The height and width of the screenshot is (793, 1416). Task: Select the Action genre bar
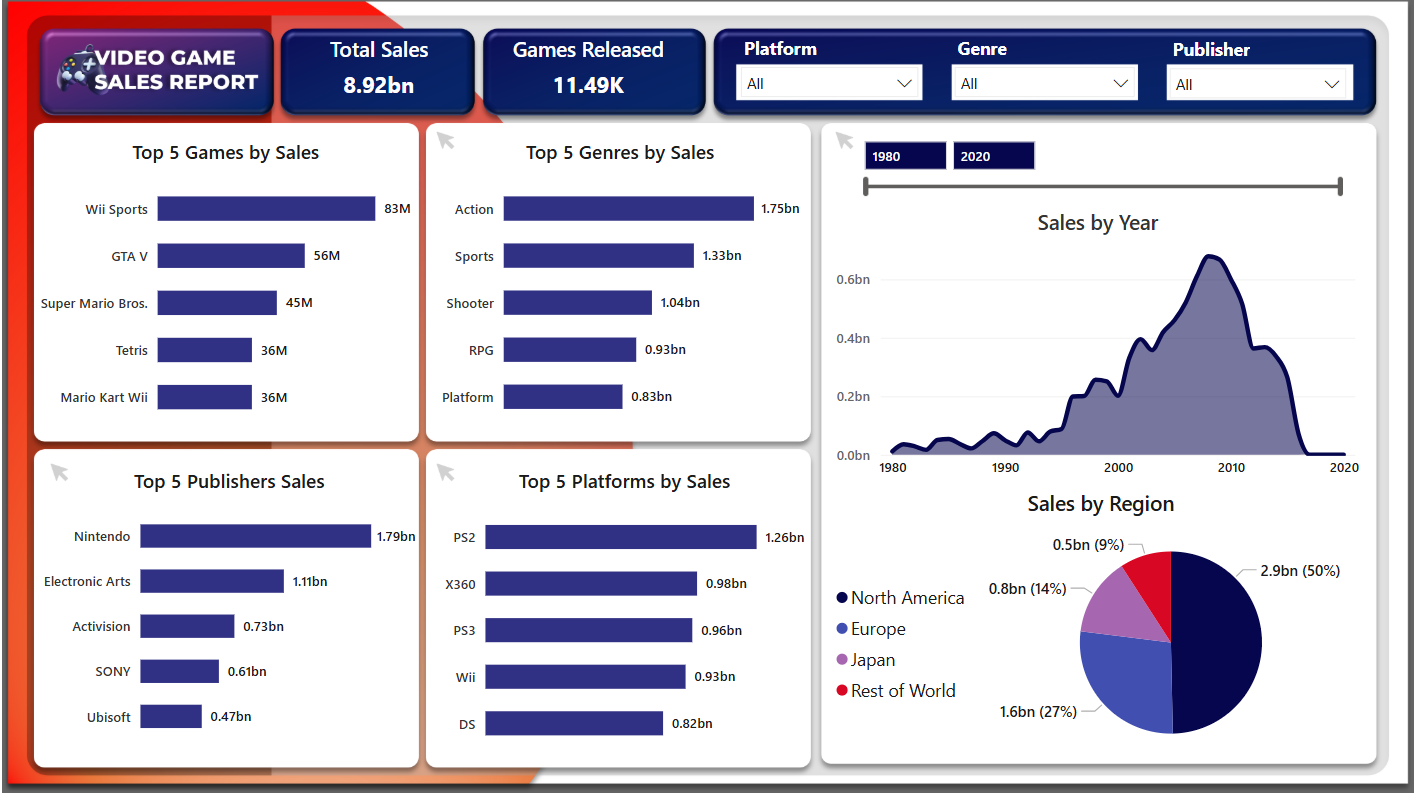pyautogui.click(x=628, y=209)
